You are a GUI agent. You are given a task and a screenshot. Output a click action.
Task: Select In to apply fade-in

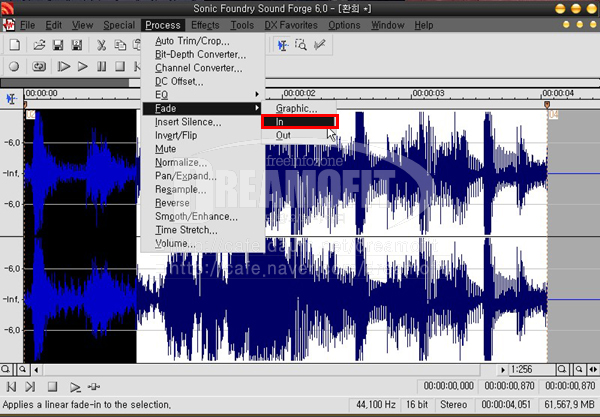pos(299,122)
